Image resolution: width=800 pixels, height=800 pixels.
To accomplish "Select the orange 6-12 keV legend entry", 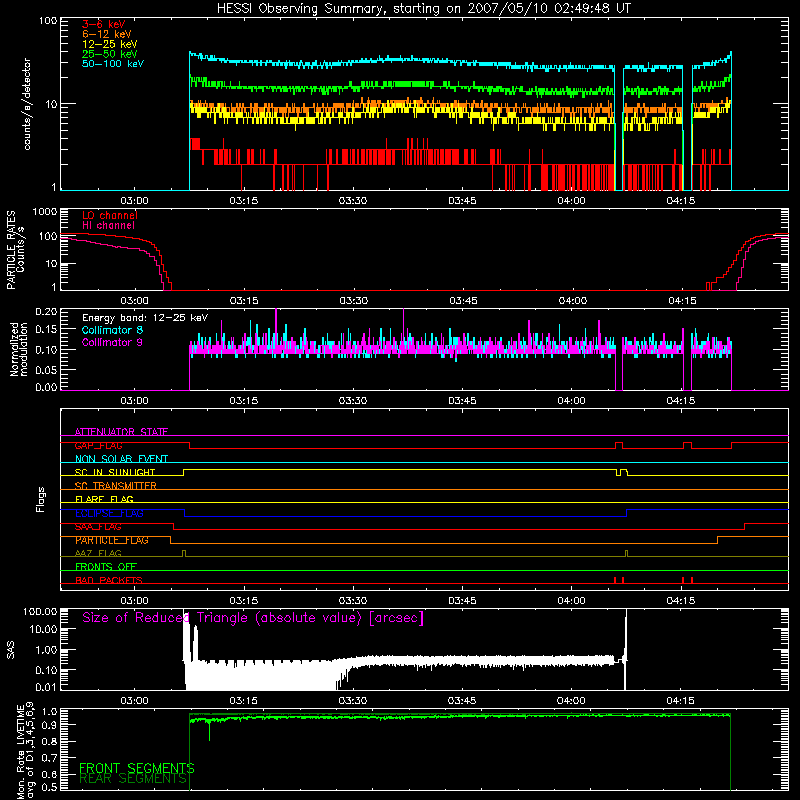I will [107, 34].
